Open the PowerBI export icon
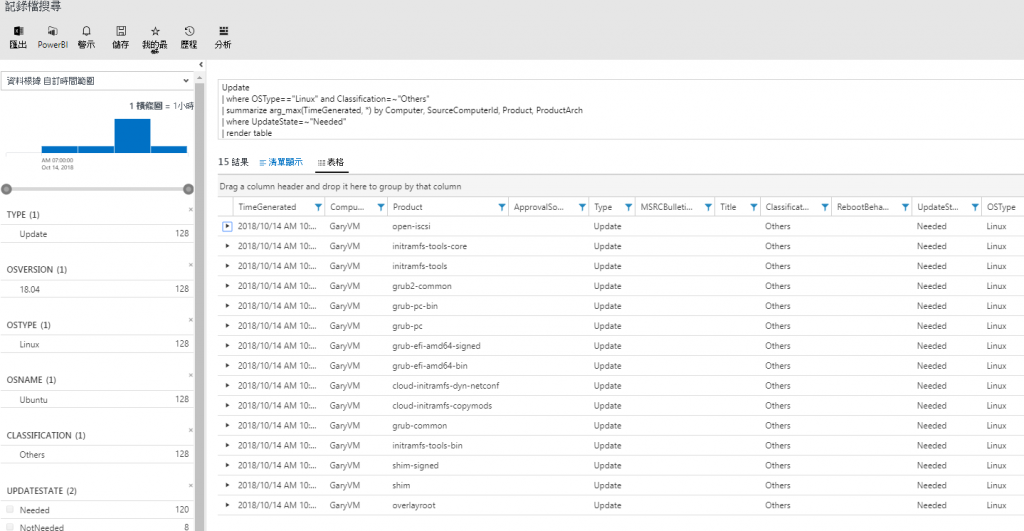Image resolution: width=1024 pixels, height=531 pixels. click(x=52, y=31)
